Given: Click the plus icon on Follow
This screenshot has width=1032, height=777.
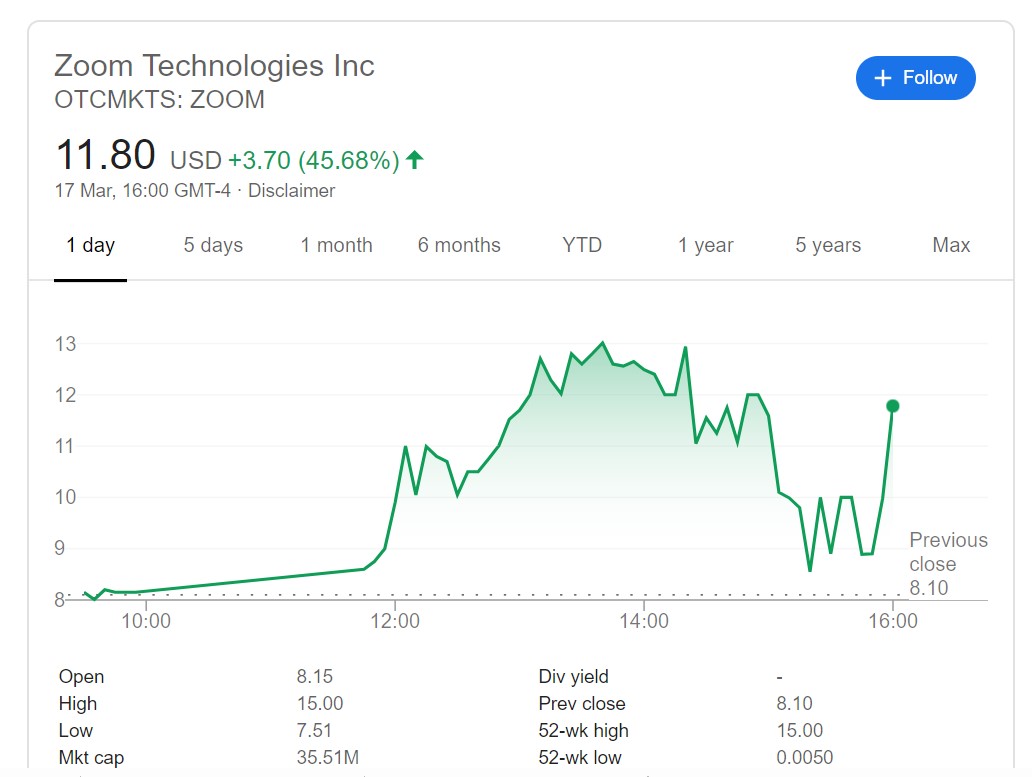Looking at the screenshot, I should (882, 78).
